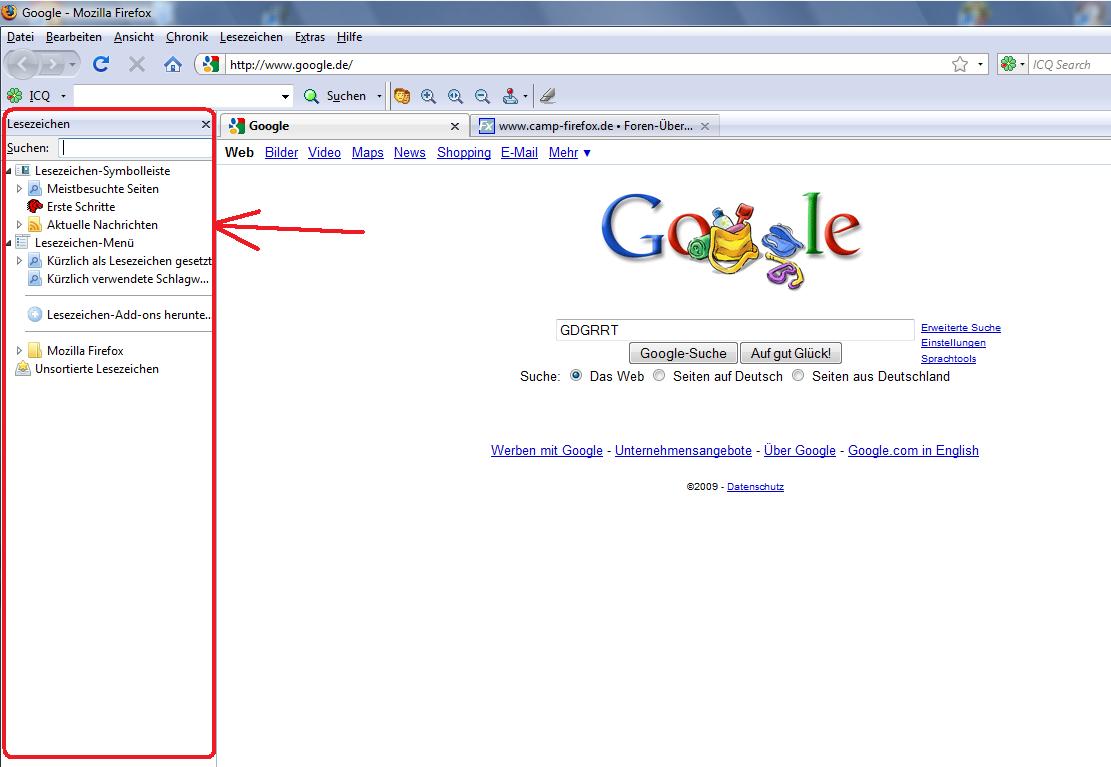The height and width of the screenshot is (767, 1111).
Task: Open the bookmark star dropdown arrow
Action: pyautogui.click(x=980, y=65)
